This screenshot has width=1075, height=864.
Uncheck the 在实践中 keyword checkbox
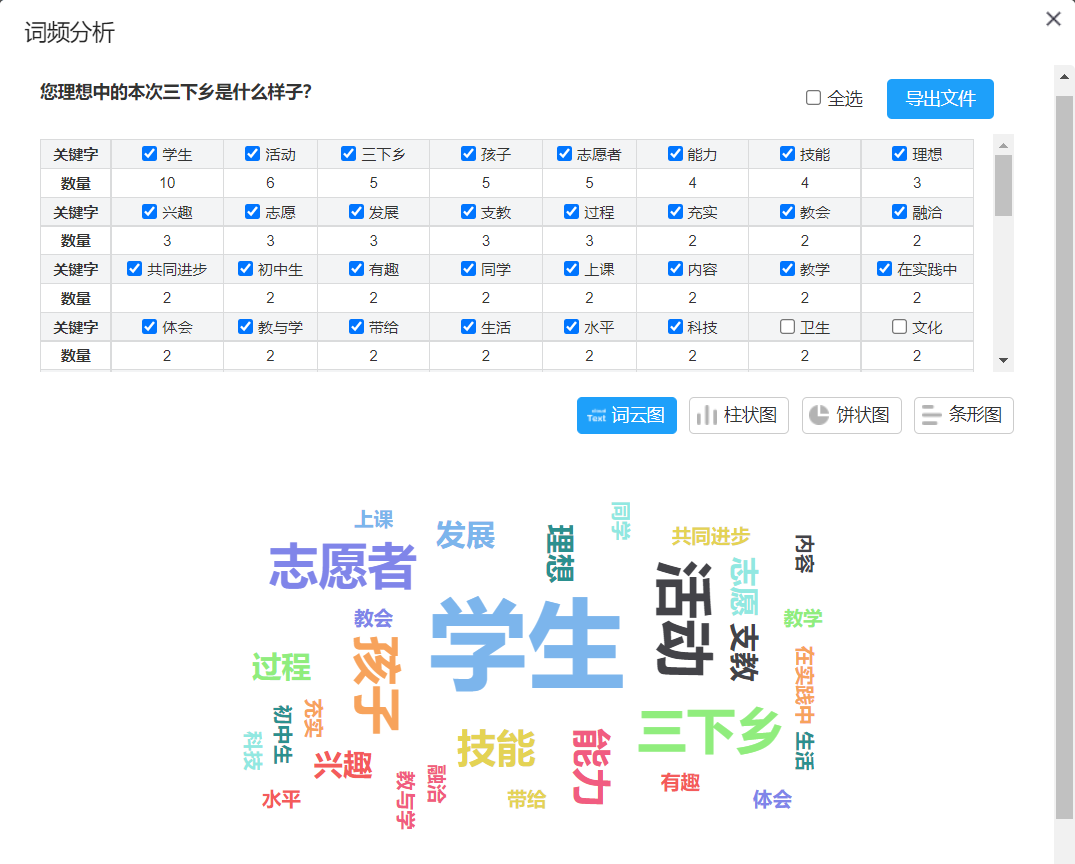(884, 269)
